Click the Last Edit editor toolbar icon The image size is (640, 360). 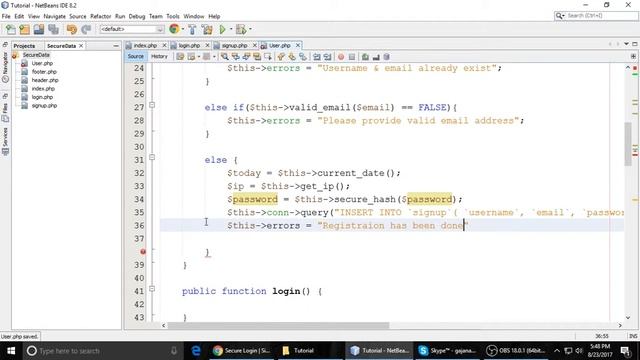point(180,57)
